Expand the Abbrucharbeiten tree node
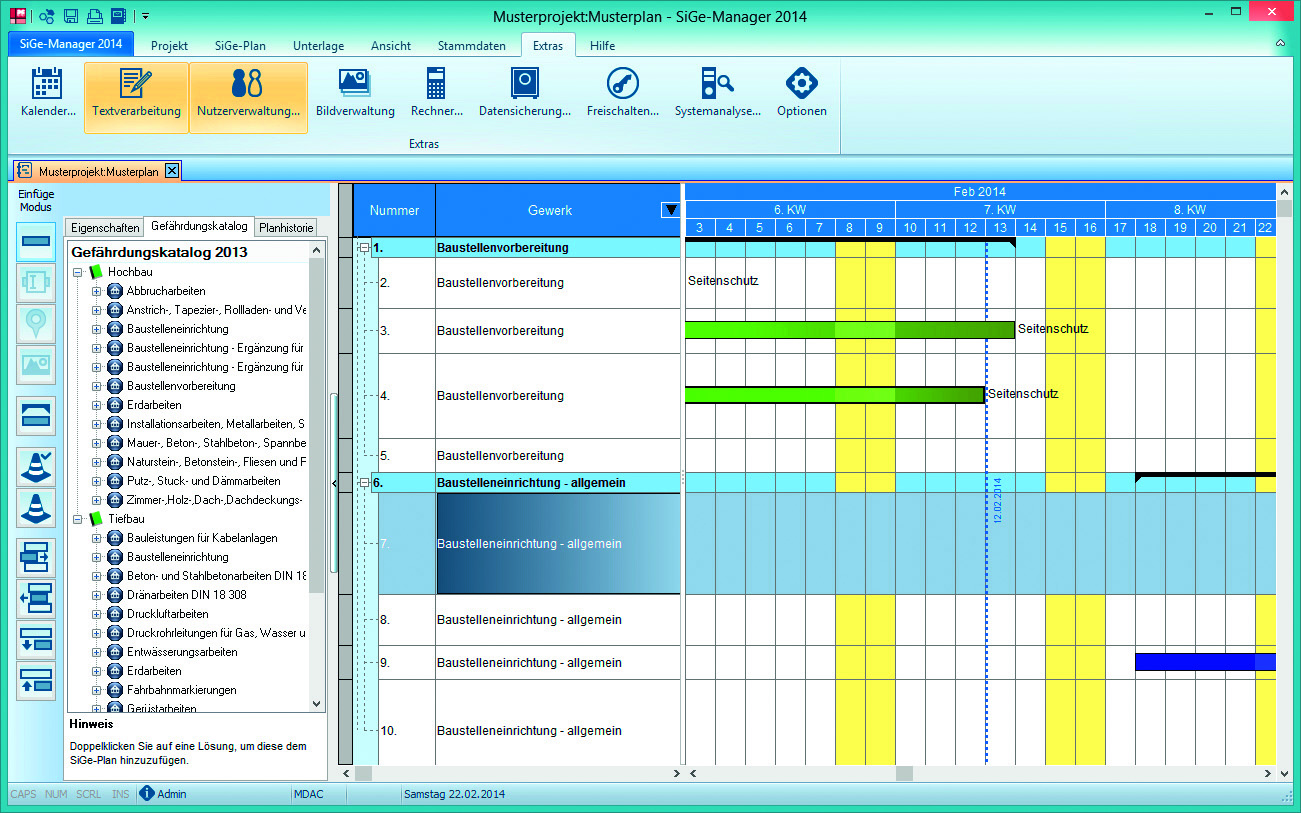The width and height of the screenshot is (1301, 813). [x=97, y=291]
